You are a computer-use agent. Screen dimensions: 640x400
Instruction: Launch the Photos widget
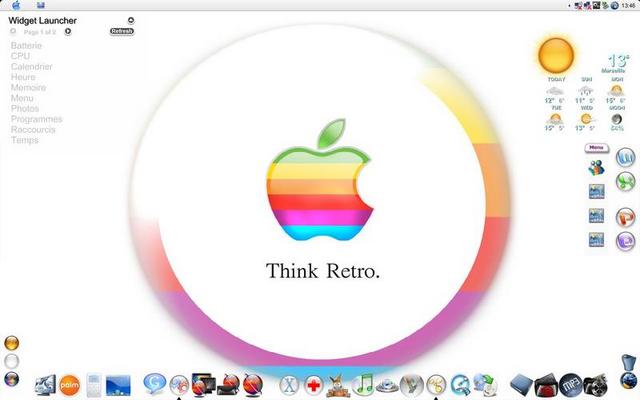coord(25,109)
